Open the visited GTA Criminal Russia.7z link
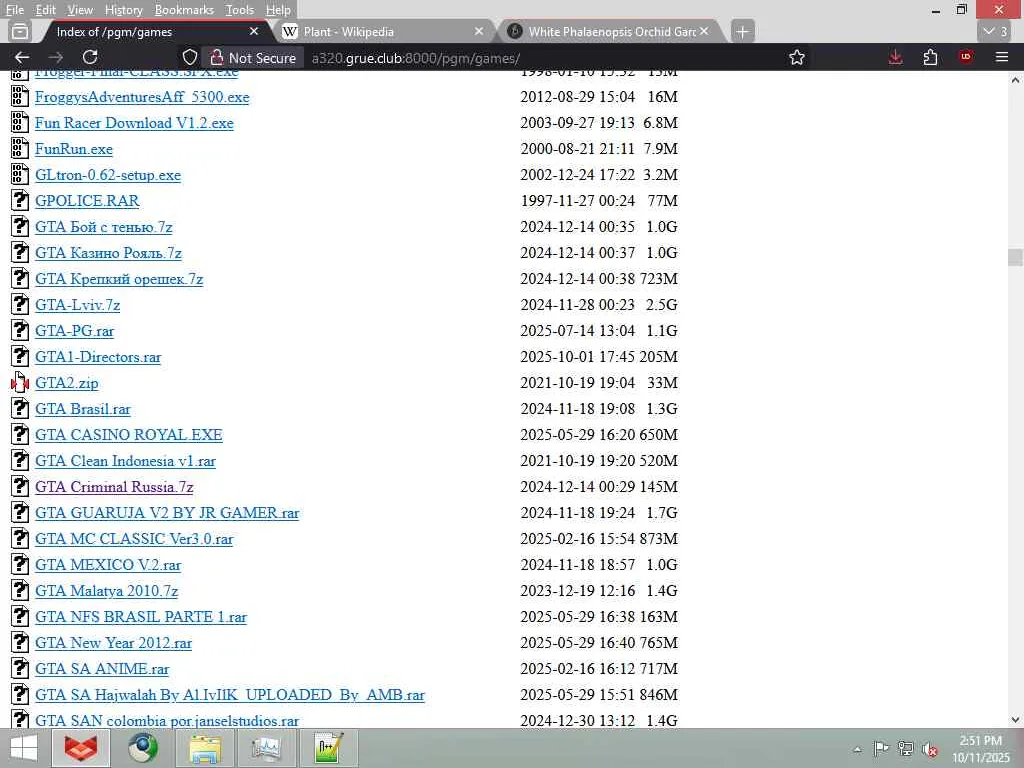The width and height of the screenshot is (1024, 768). coord(114,487)
